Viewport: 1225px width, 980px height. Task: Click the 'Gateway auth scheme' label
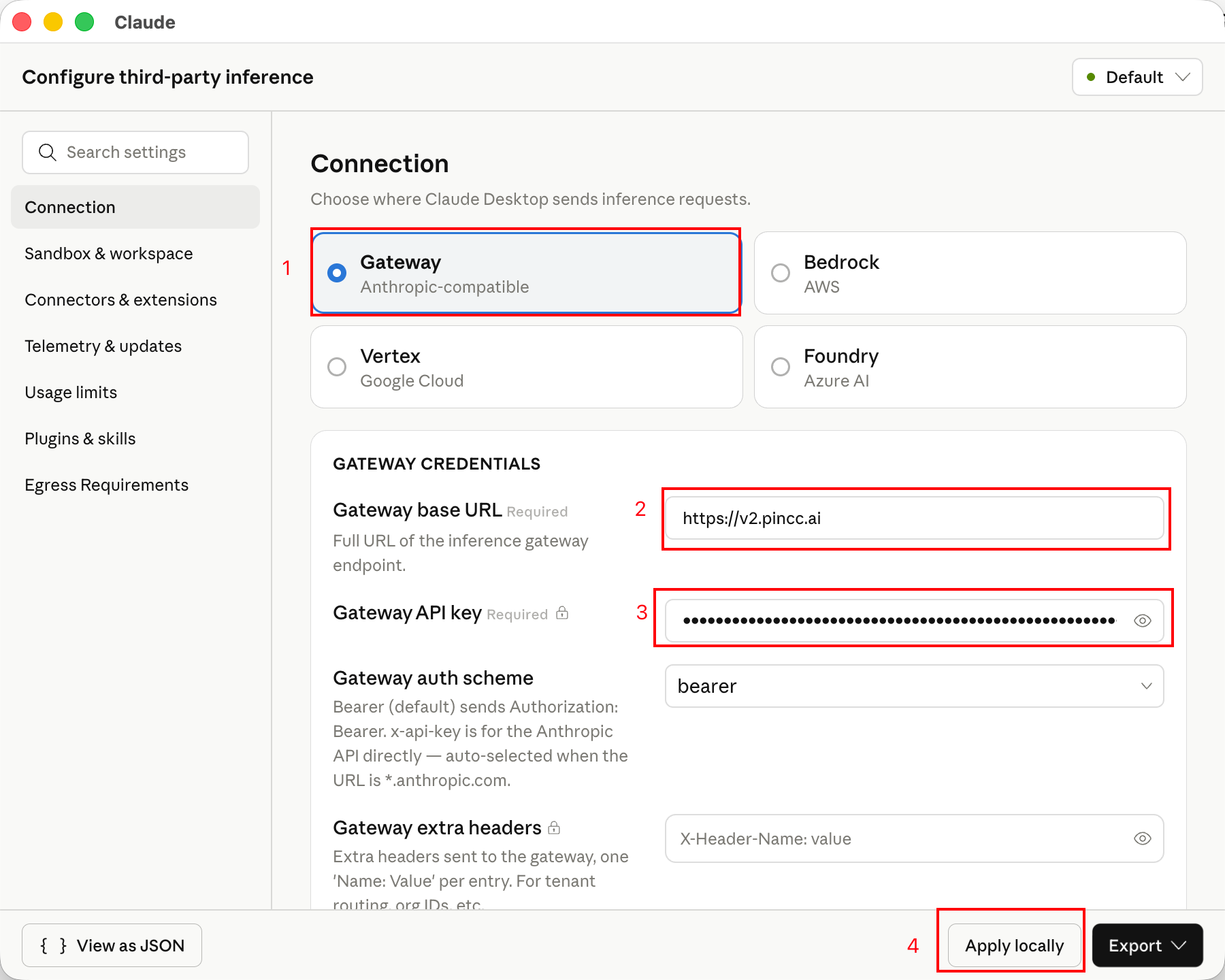click(x=433, y=678)
